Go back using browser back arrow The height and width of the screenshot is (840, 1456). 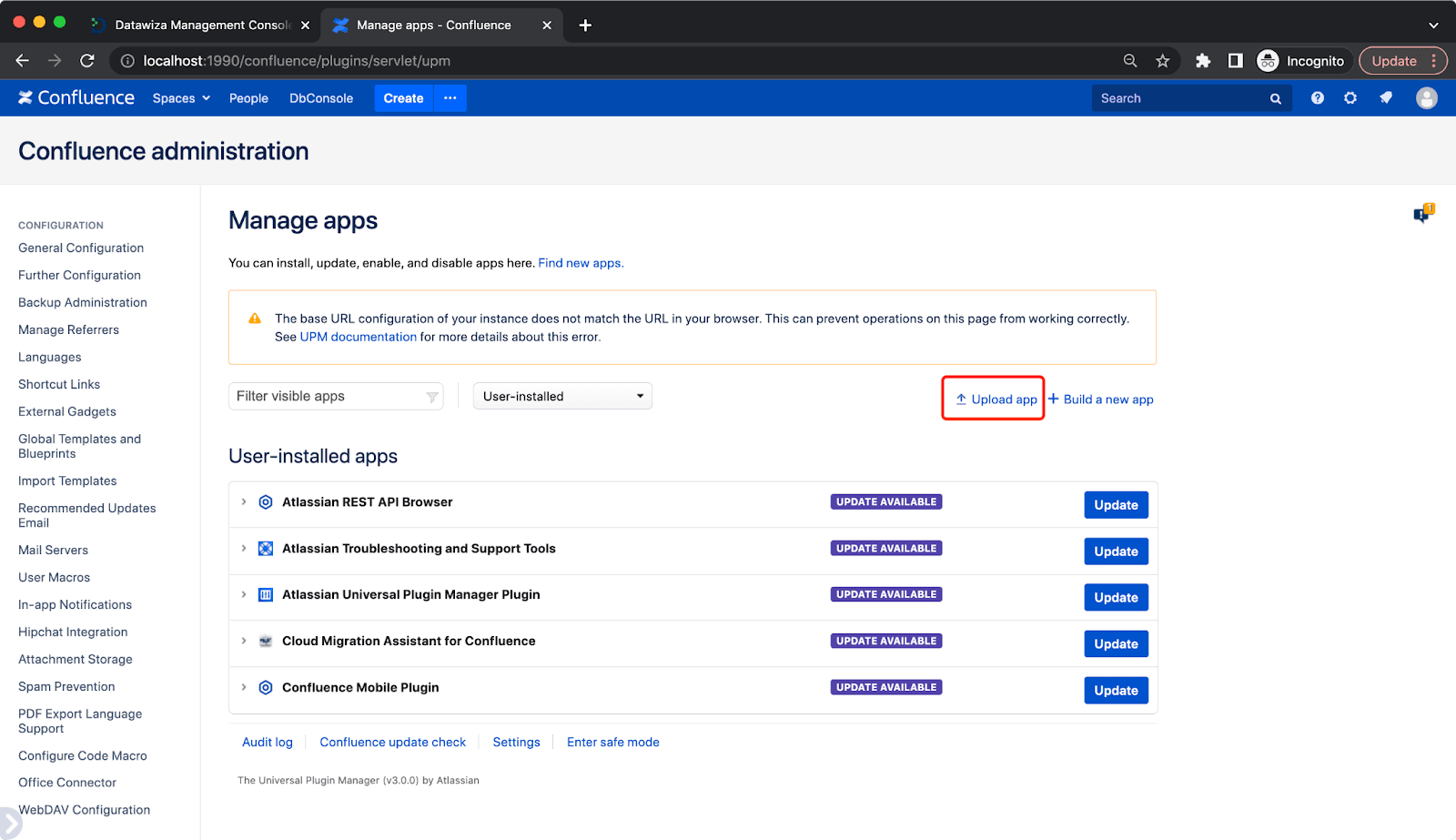(23, 61)
